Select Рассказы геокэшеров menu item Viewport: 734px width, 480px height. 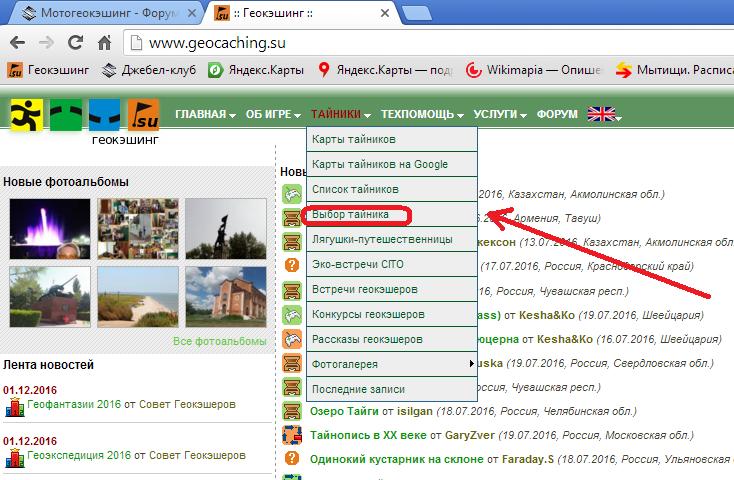tap(392, 339)
